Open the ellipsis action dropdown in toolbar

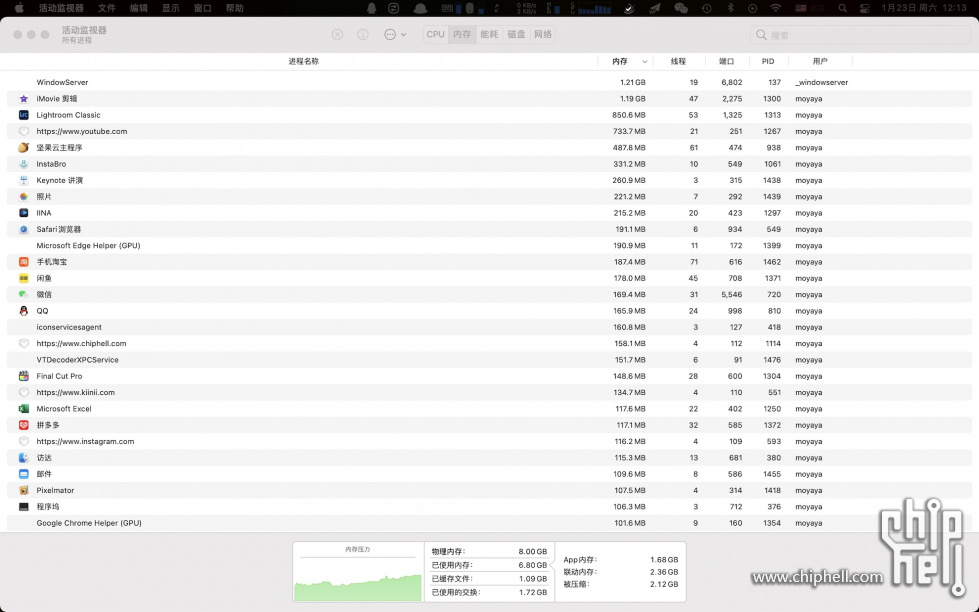[x=395, y=34]
